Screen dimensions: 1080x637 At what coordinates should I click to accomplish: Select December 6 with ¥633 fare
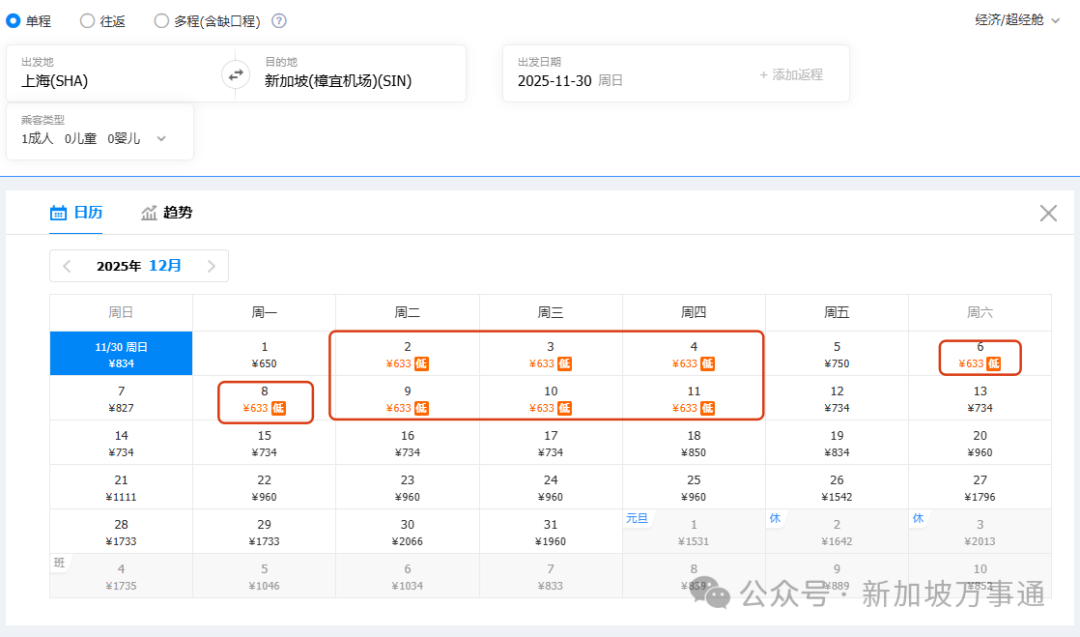tap(980, 355)
